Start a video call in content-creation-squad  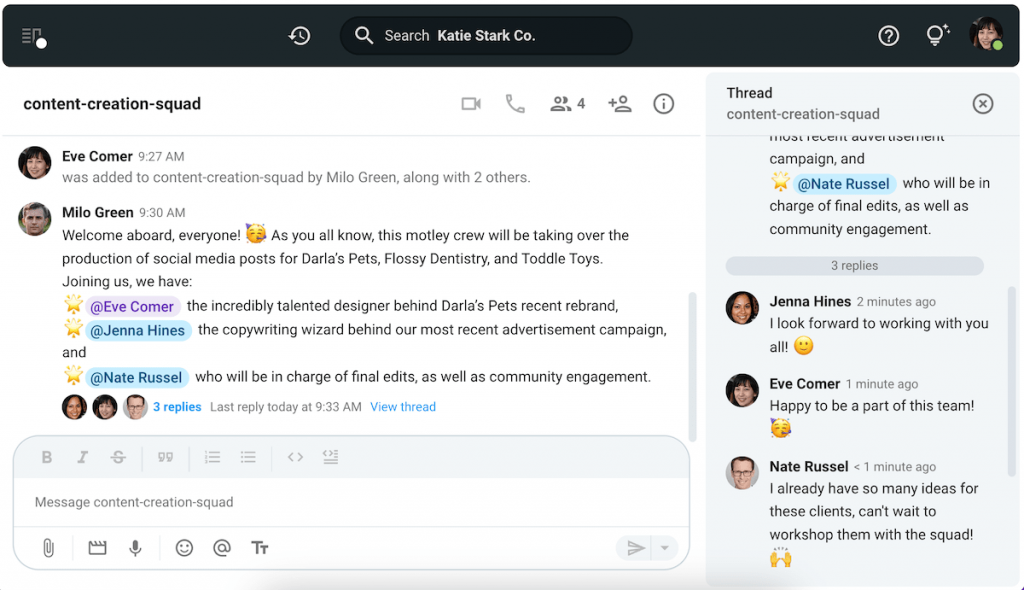click(470, 103)
